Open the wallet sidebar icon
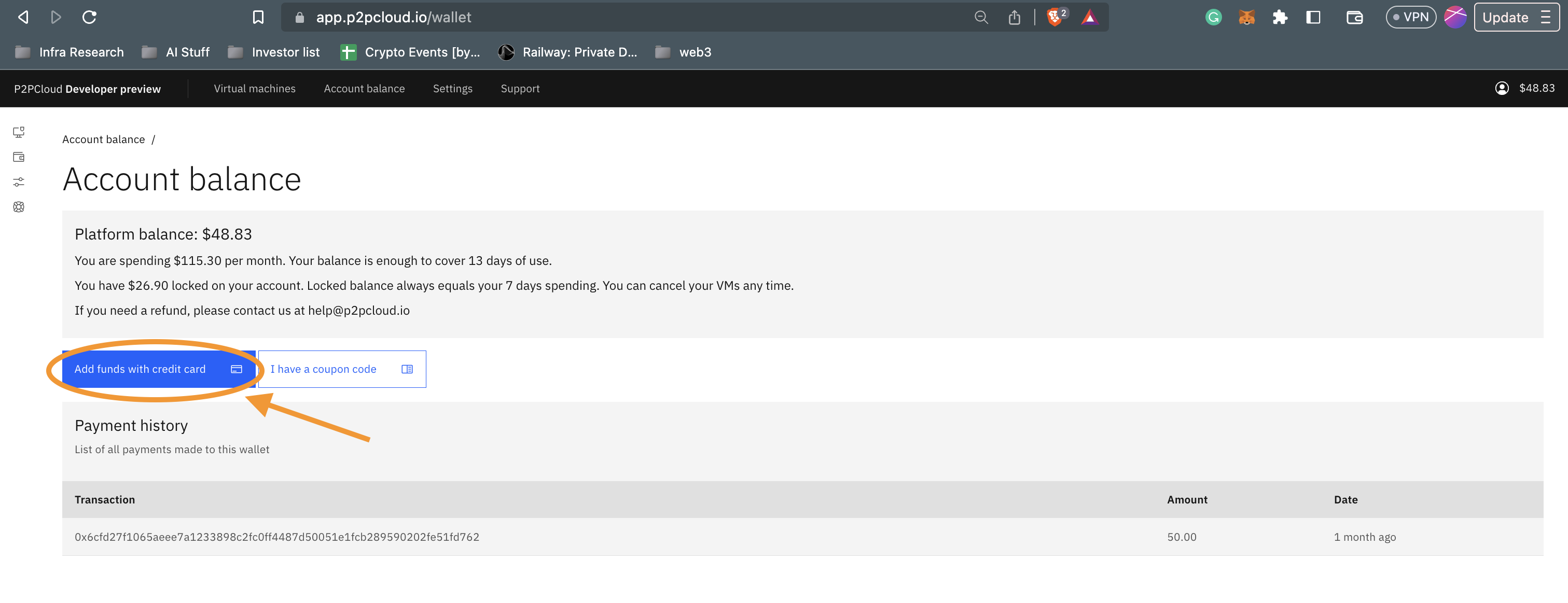The image size is (1568, 603). pos(19,157)
